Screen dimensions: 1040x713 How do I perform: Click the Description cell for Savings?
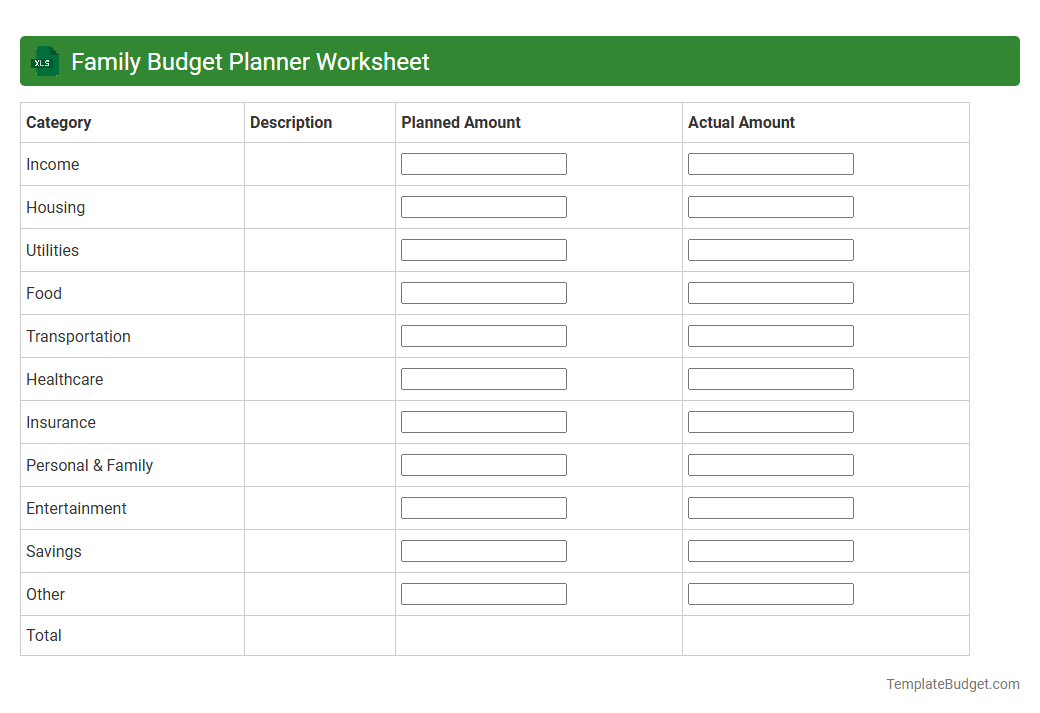pos(318,550)
